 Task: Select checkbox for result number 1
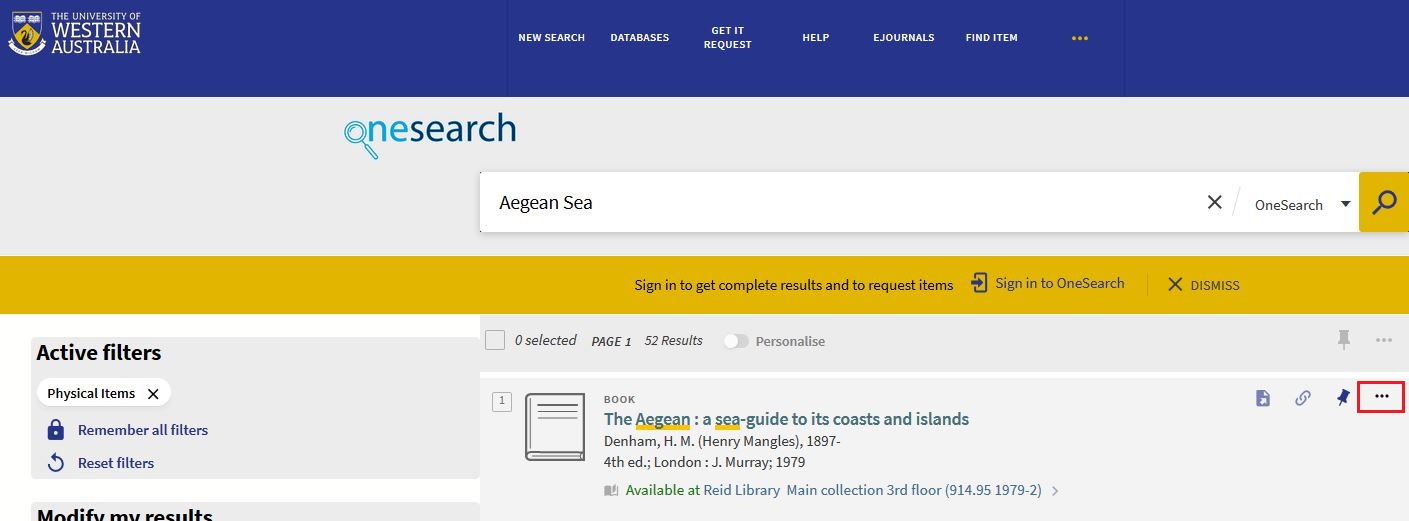pyautogui.click(x=502, y=402)
